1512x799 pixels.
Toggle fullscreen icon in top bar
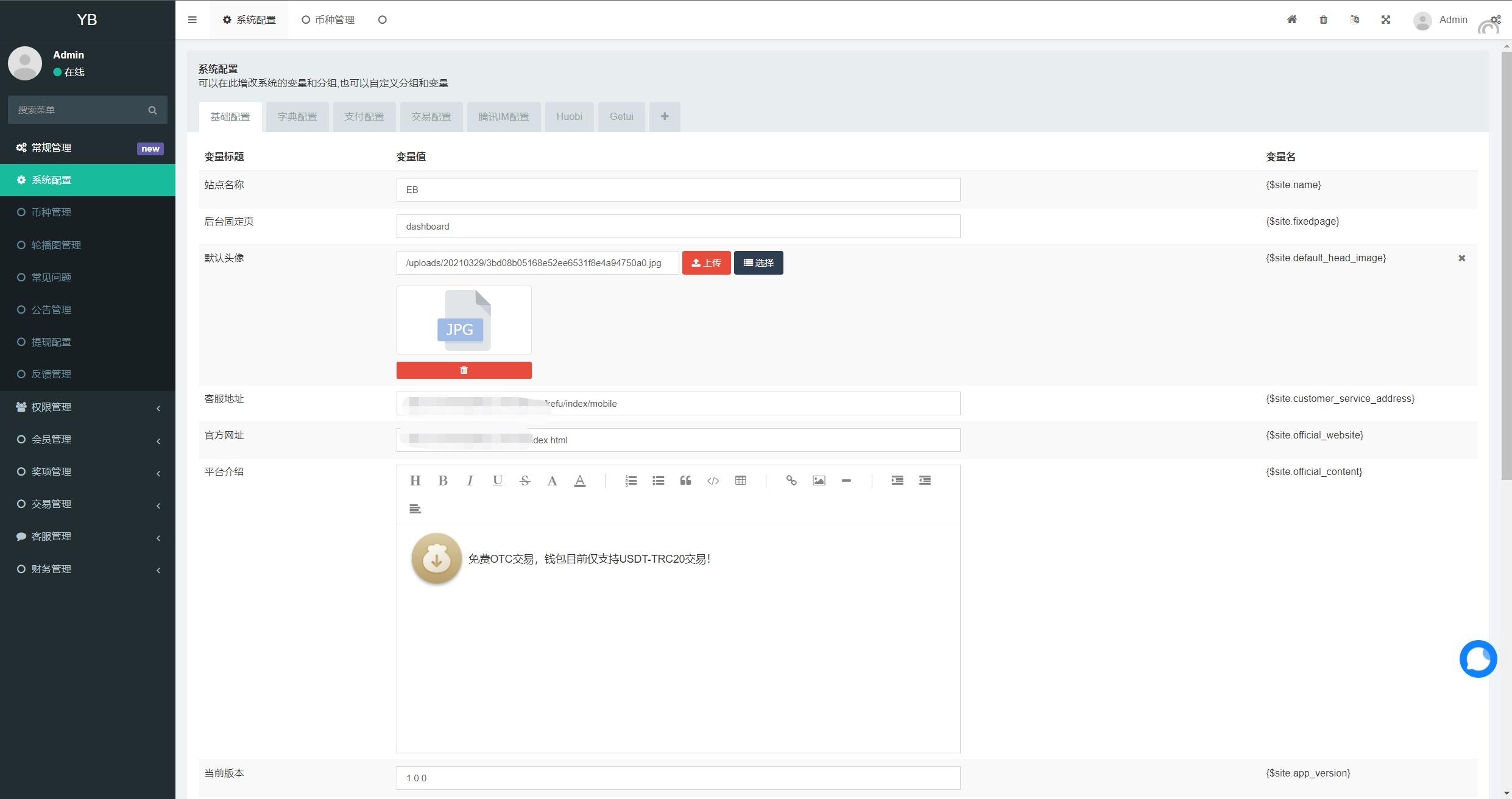(1386, 19)
